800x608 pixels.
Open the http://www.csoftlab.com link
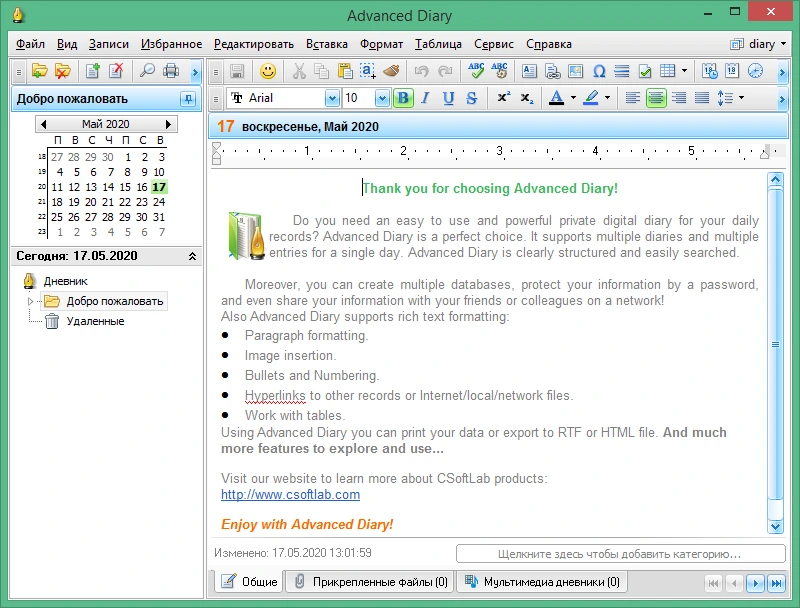pos(290,495)
